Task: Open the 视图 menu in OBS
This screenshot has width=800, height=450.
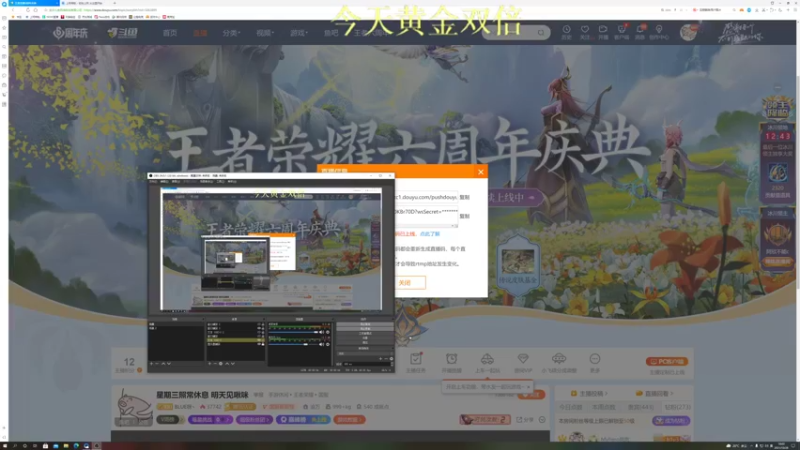Action: pos(176,182)
